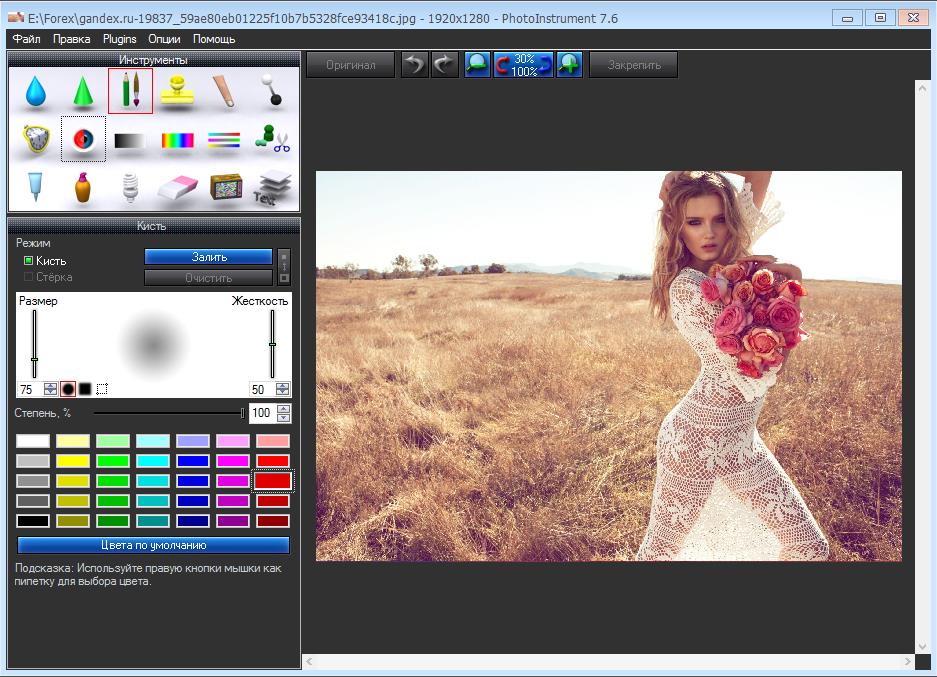Select the square brush shape
The width and height of the screenshot is (937, 677).
coord(85,389)
